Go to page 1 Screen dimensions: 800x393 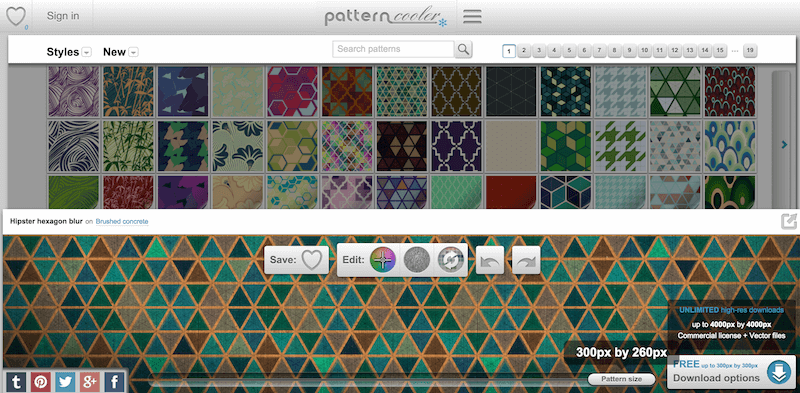pos(509,51)
